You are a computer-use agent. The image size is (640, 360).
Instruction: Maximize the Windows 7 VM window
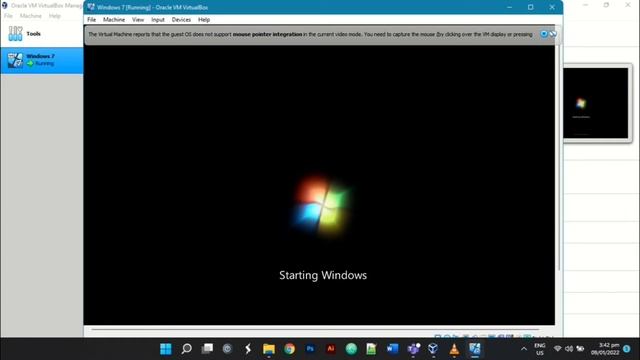coord(531,7)
